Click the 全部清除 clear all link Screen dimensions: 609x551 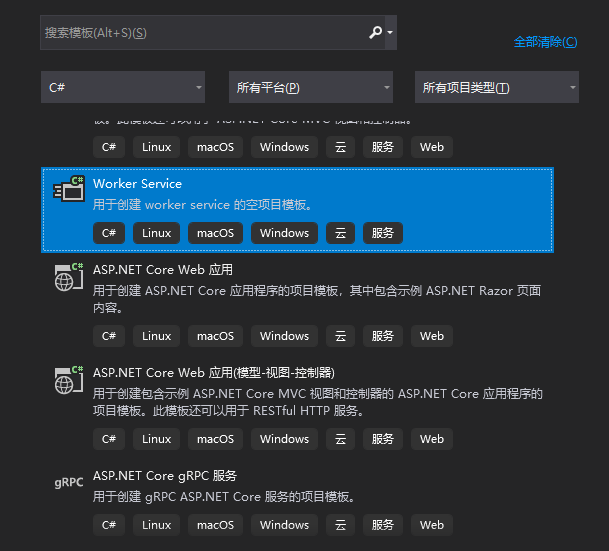pos(545,42)
